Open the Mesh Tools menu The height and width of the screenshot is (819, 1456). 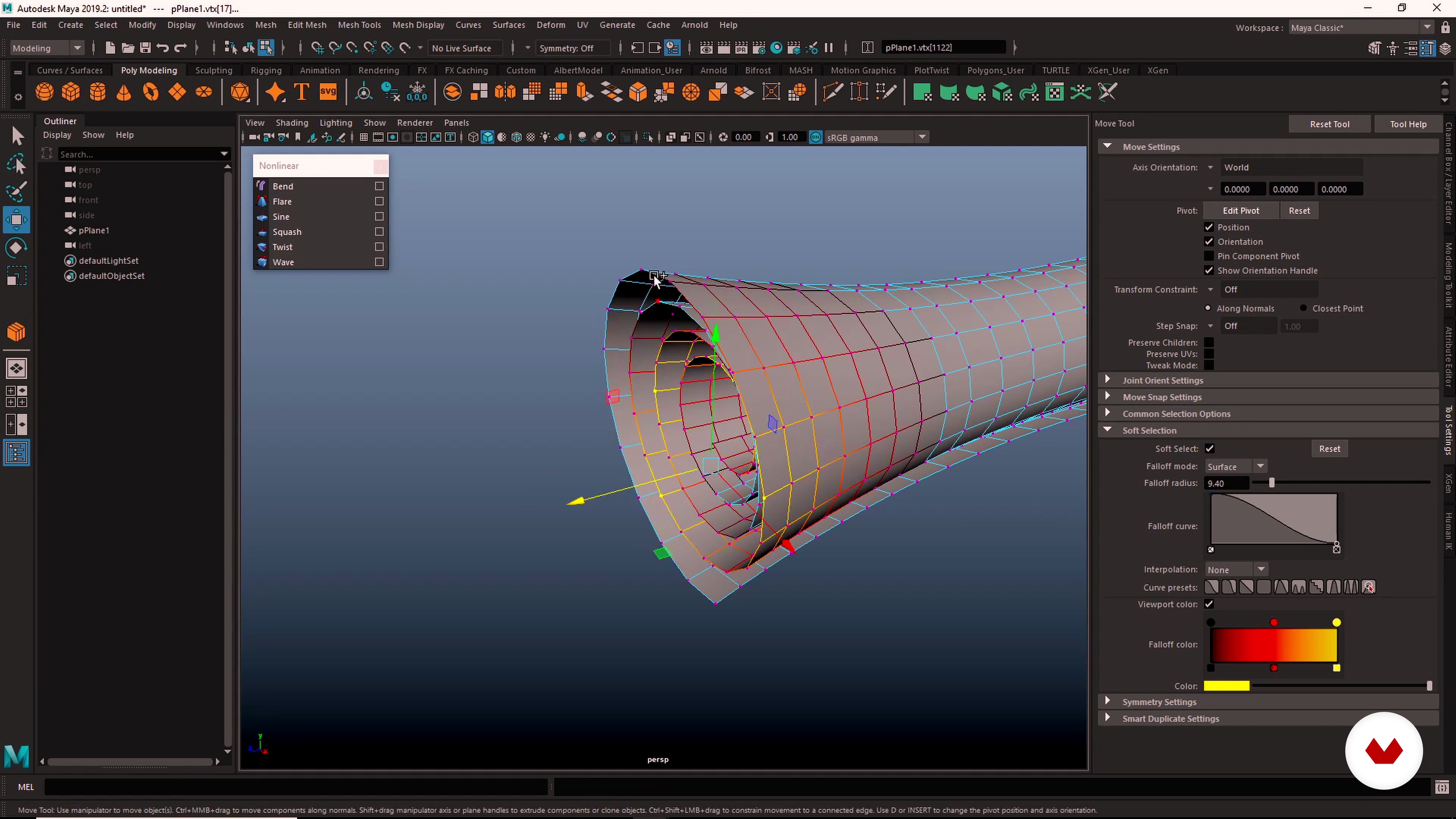[x=359, y=25]
